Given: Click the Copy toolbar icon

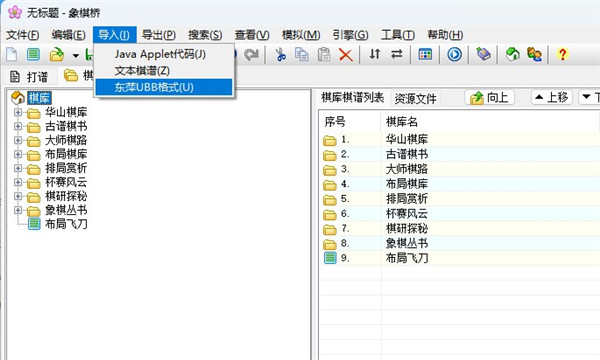Looking at the screenshot, I should [x=302, y=54].
